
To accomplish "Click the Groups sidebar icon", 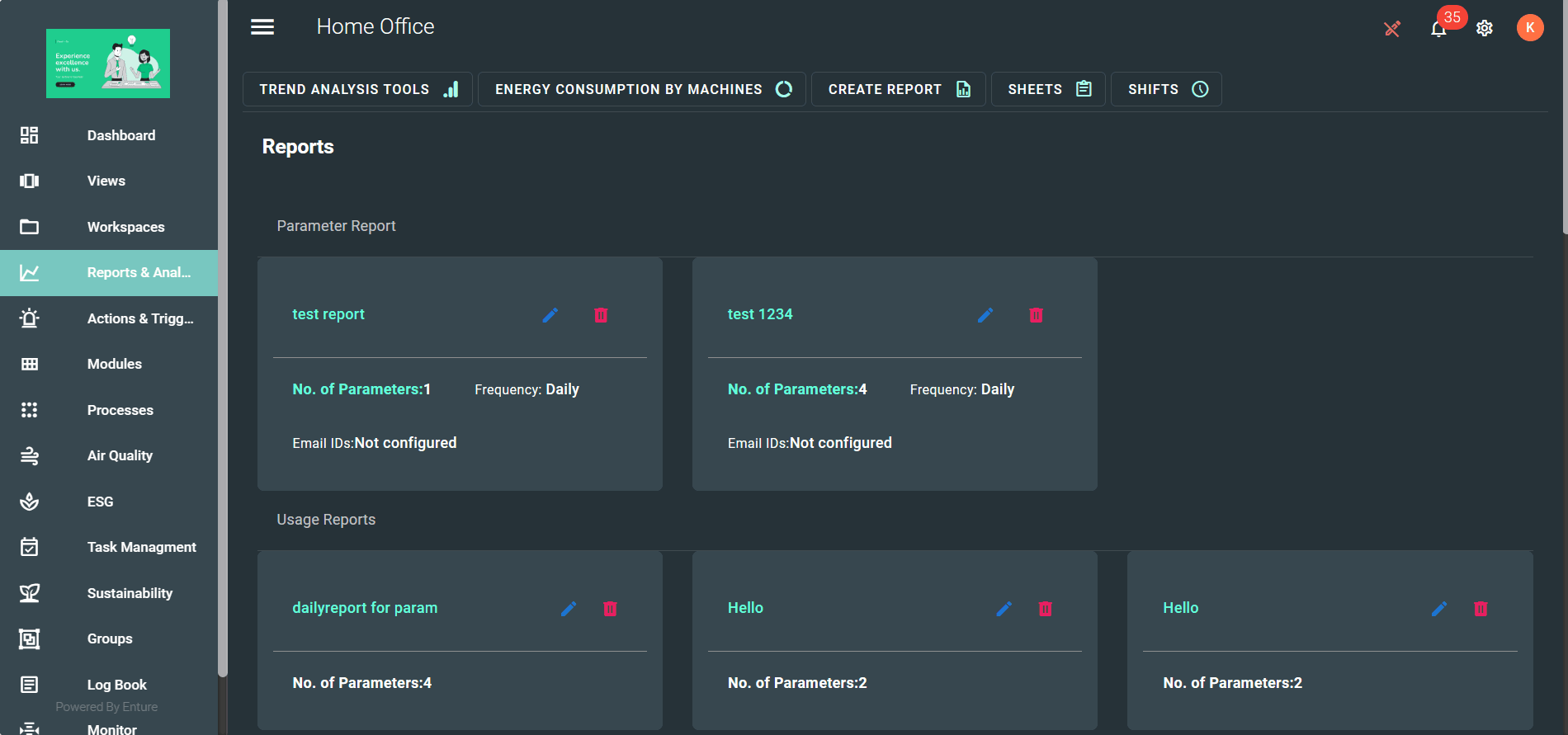I will click(x=30, y=638).
